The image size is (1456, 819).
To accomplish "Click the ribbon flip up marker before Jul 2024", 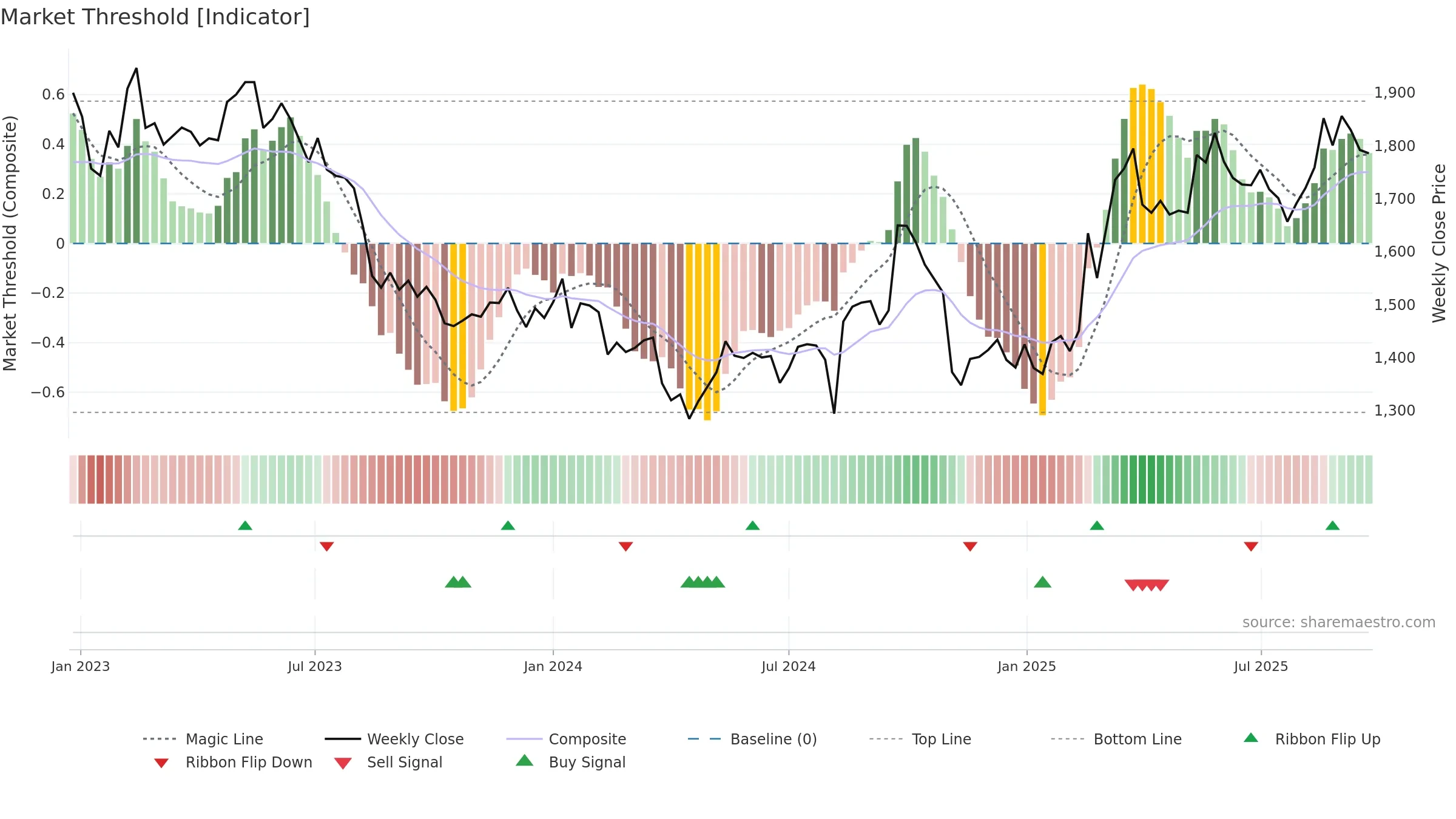I will pyautogui.click(x=752, y=525).
